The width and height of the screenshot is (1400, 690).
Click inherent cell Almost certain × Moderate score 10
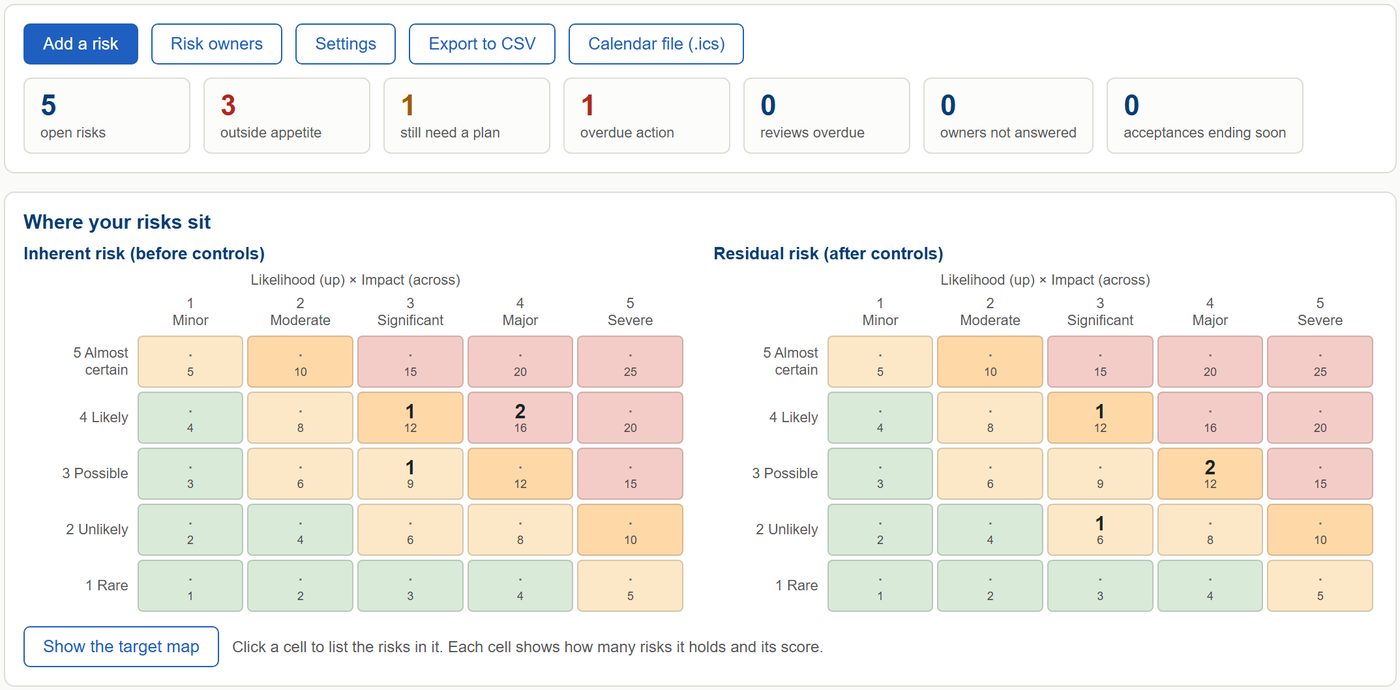[300, 362]
